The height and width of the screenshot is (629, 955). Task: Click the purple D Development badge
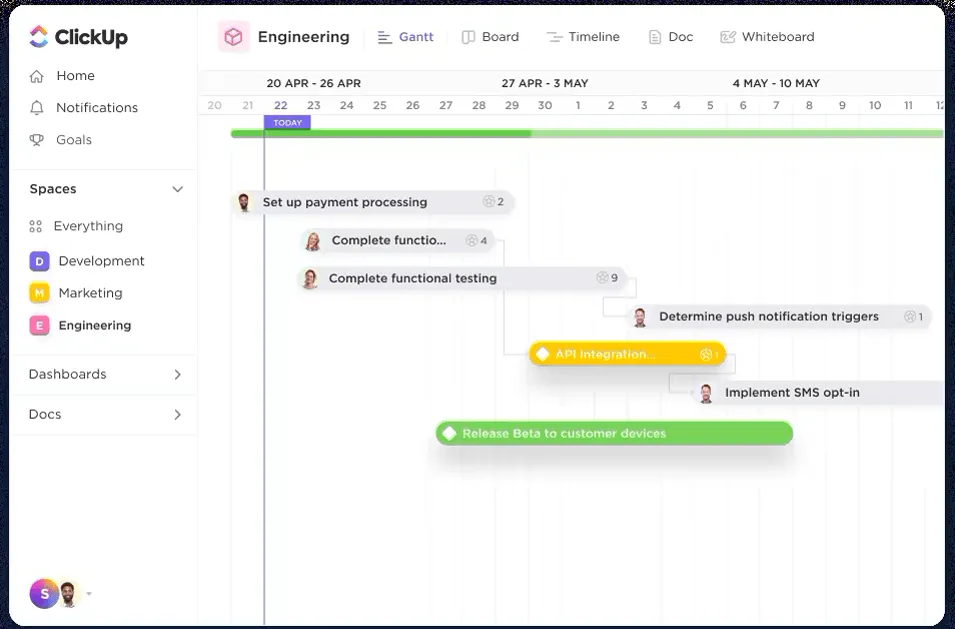(40, 261)
